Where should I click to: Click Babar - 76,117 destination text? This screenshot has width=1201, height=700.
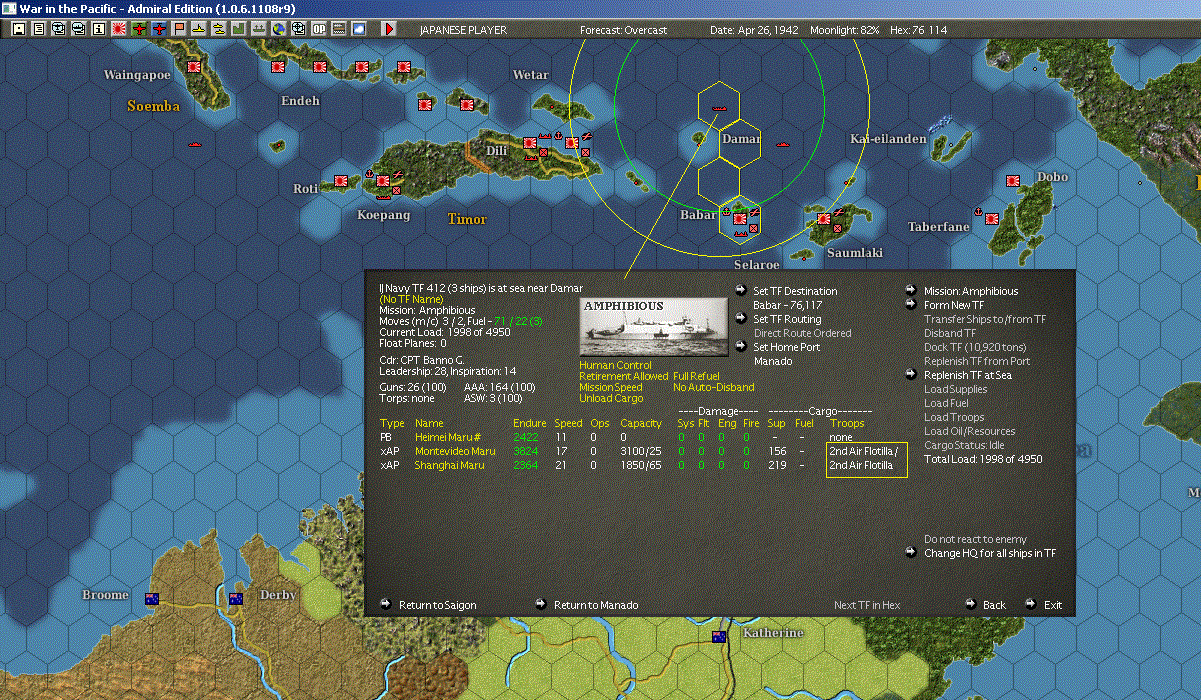click(787, 305)
